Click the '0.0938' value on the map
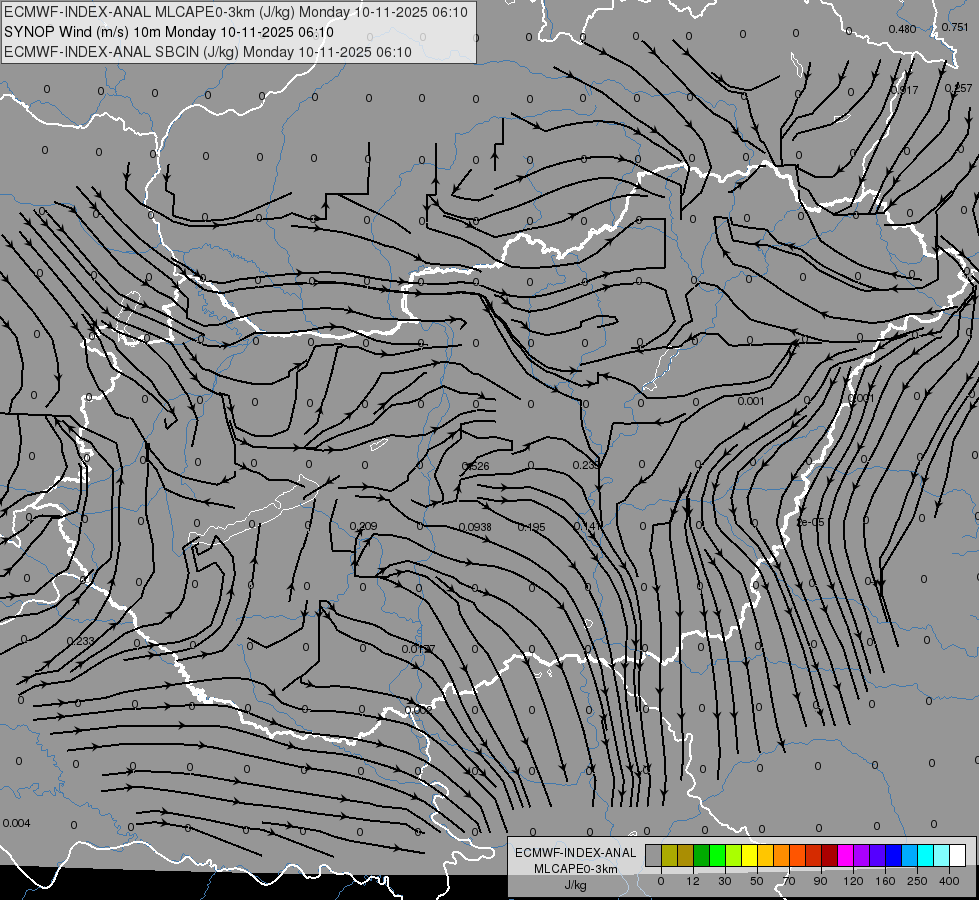Viewport: 979px width, 900px height. point(475,527)
